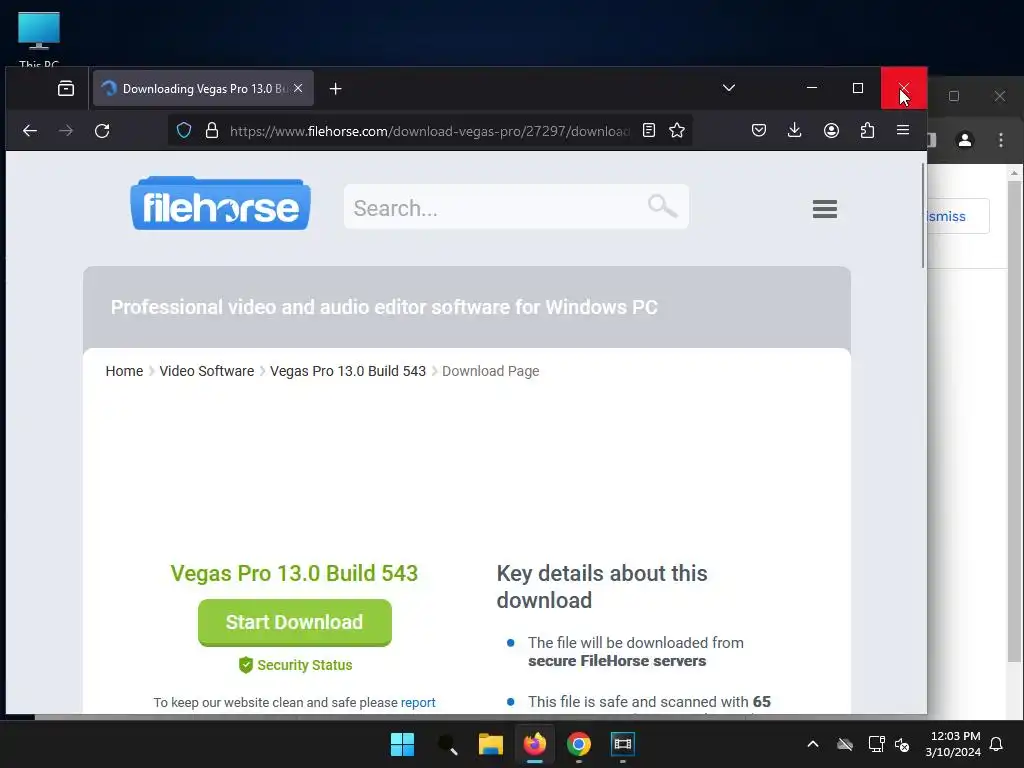Go back to previous page
1024x768 pixels.
(30, 131)
